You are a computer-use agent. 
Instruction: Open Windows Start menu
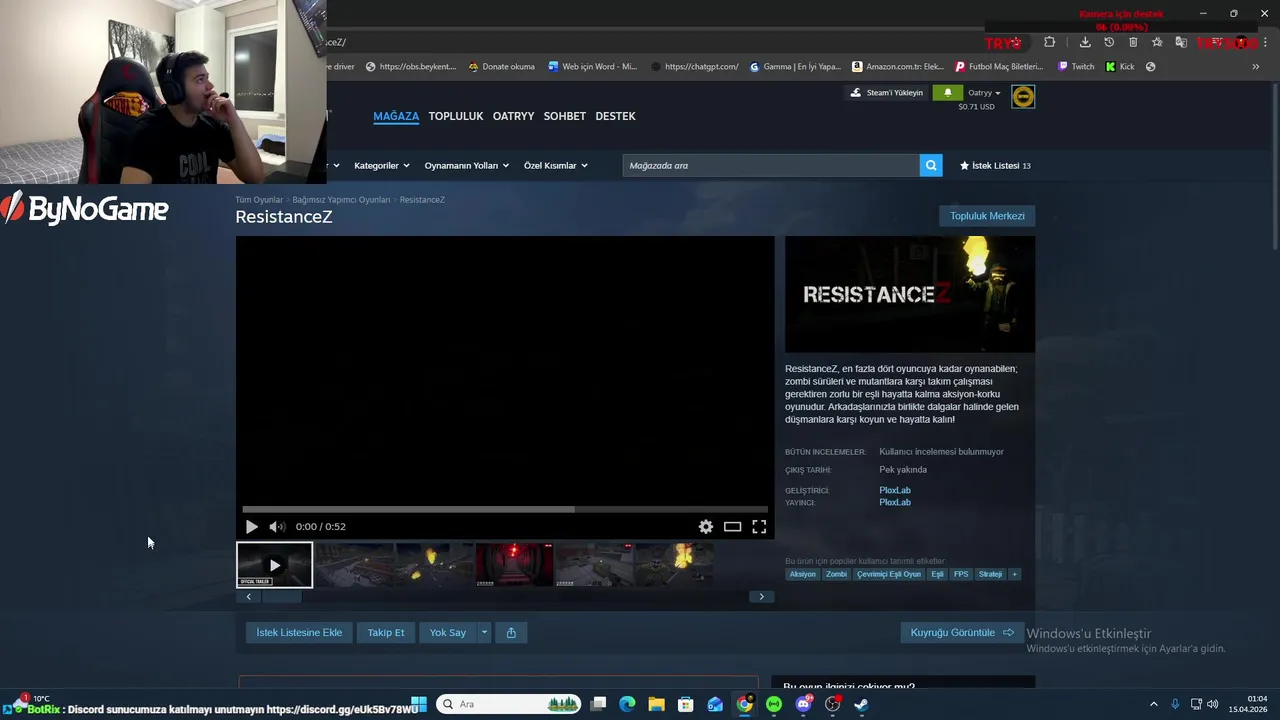419,704
